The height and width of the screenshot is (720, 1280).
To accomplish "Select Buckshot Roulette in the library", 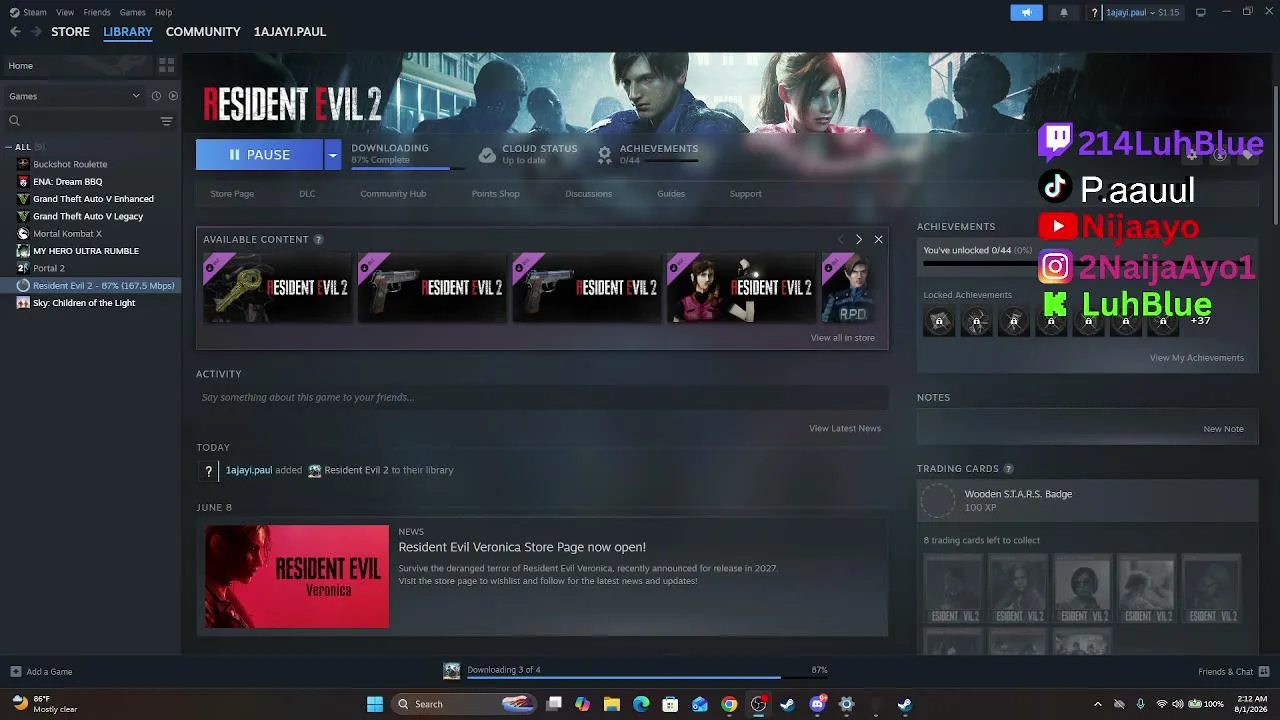I will (70, 164).
